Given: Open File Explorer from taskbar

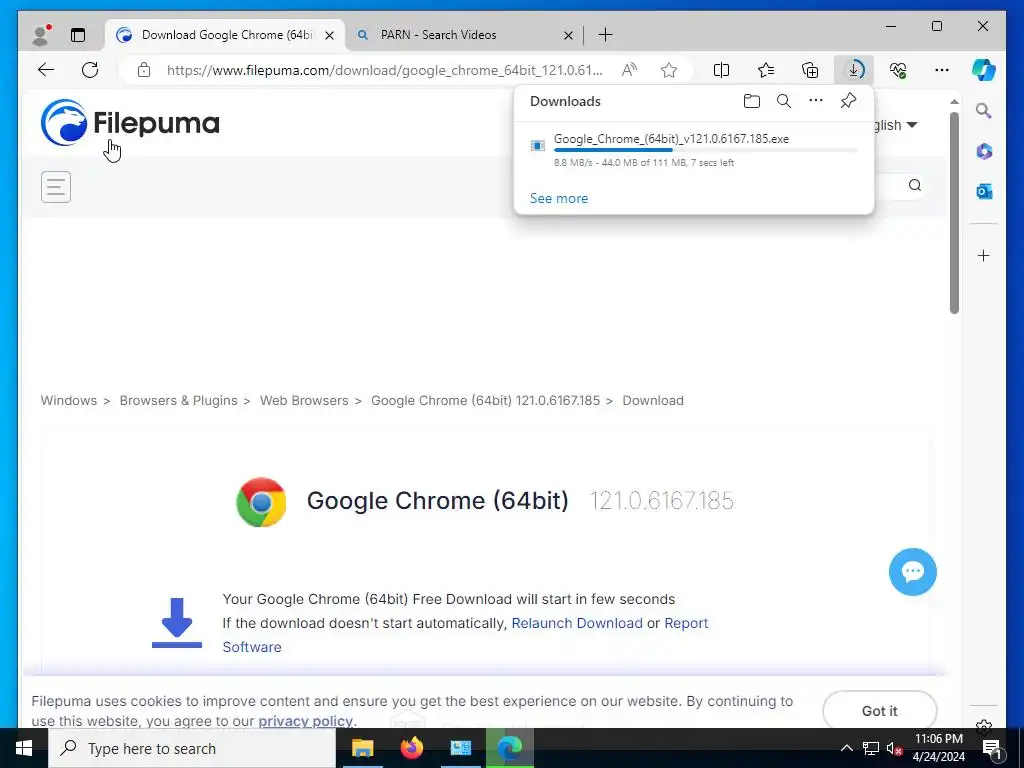Looking at the screenshot, I should (362, 748).
